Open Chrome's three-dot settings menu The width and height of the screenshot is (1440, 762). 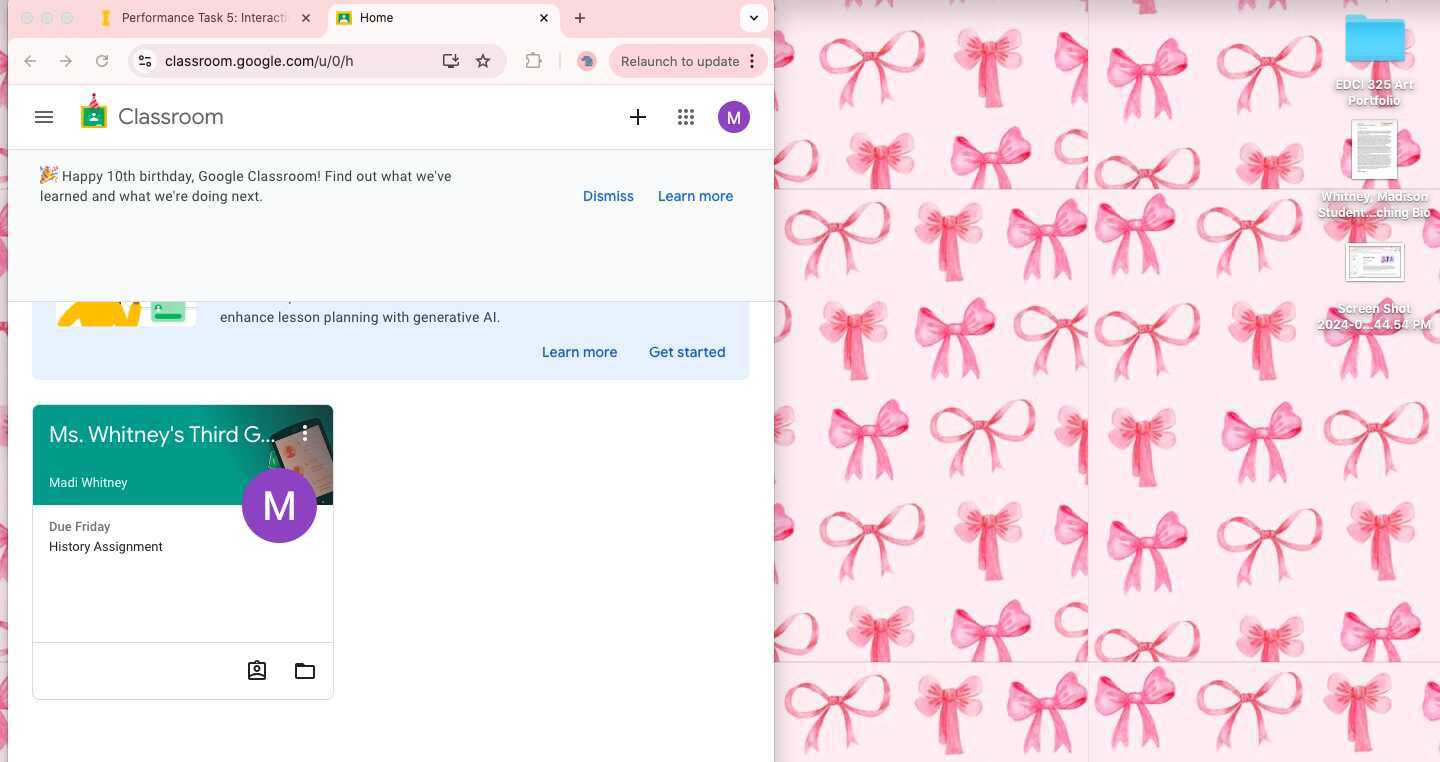click(752, 61)
